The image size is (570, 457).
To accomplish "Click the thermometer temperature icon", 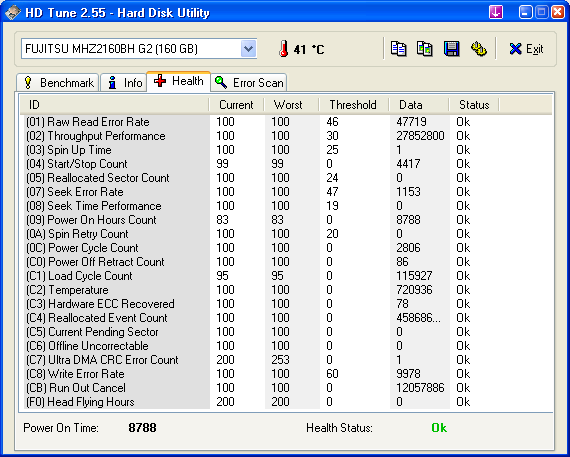I will pyautogui.click(x=284, y=49).
